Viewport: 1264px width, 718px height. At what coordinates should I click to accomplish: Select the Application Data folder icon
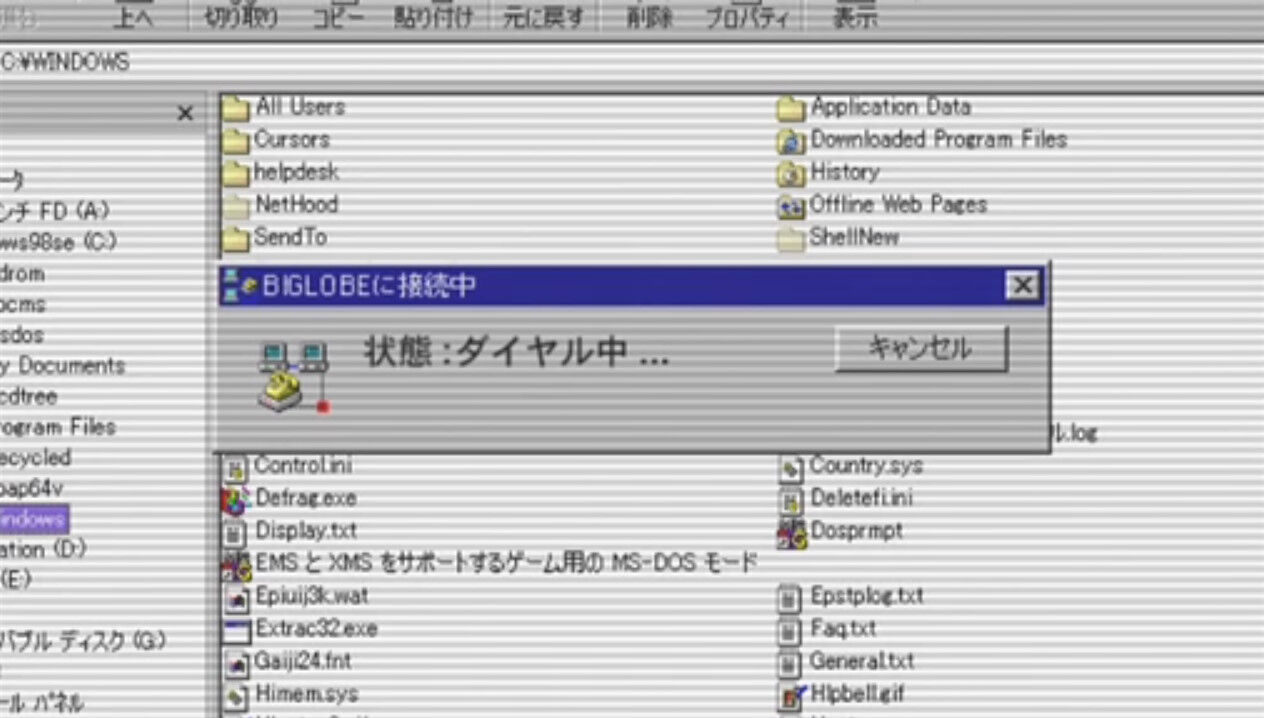click(x=791, y=108)
